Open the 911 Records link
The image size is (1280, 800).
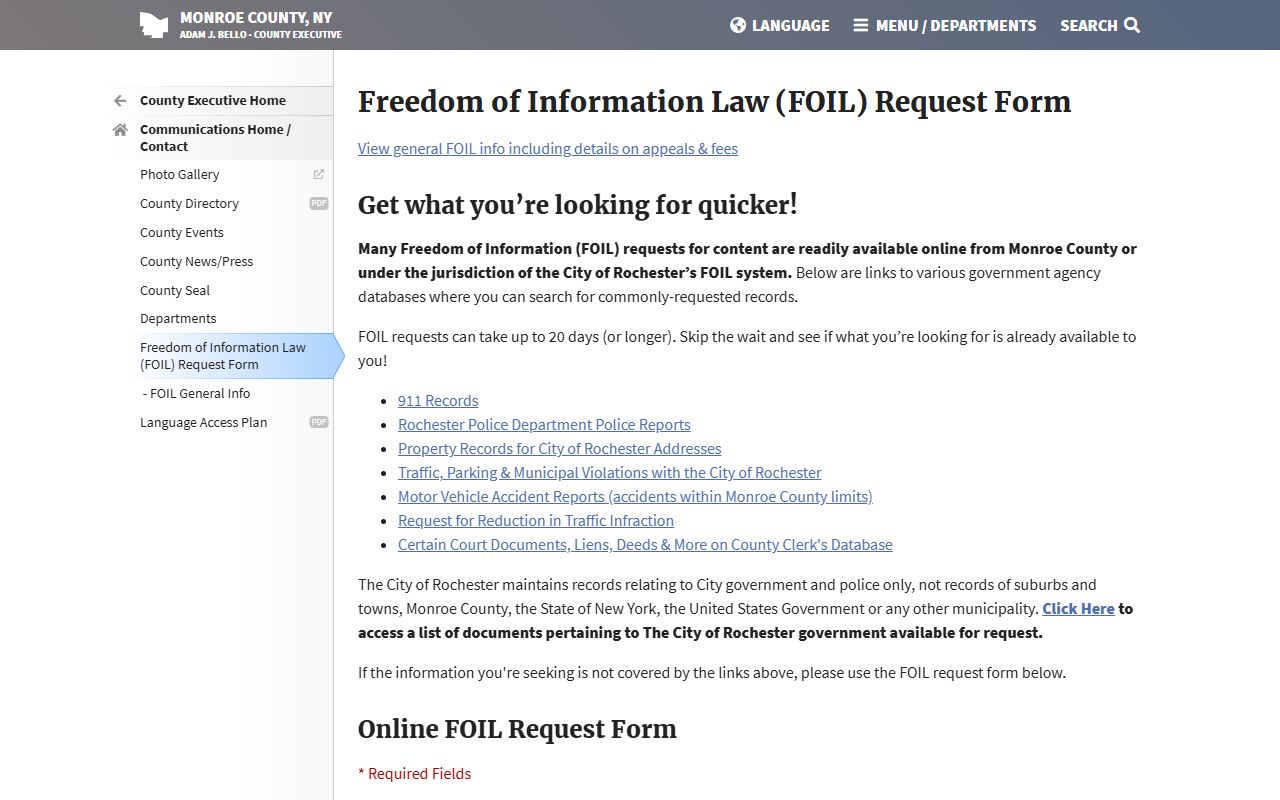(x=438, y=400)
